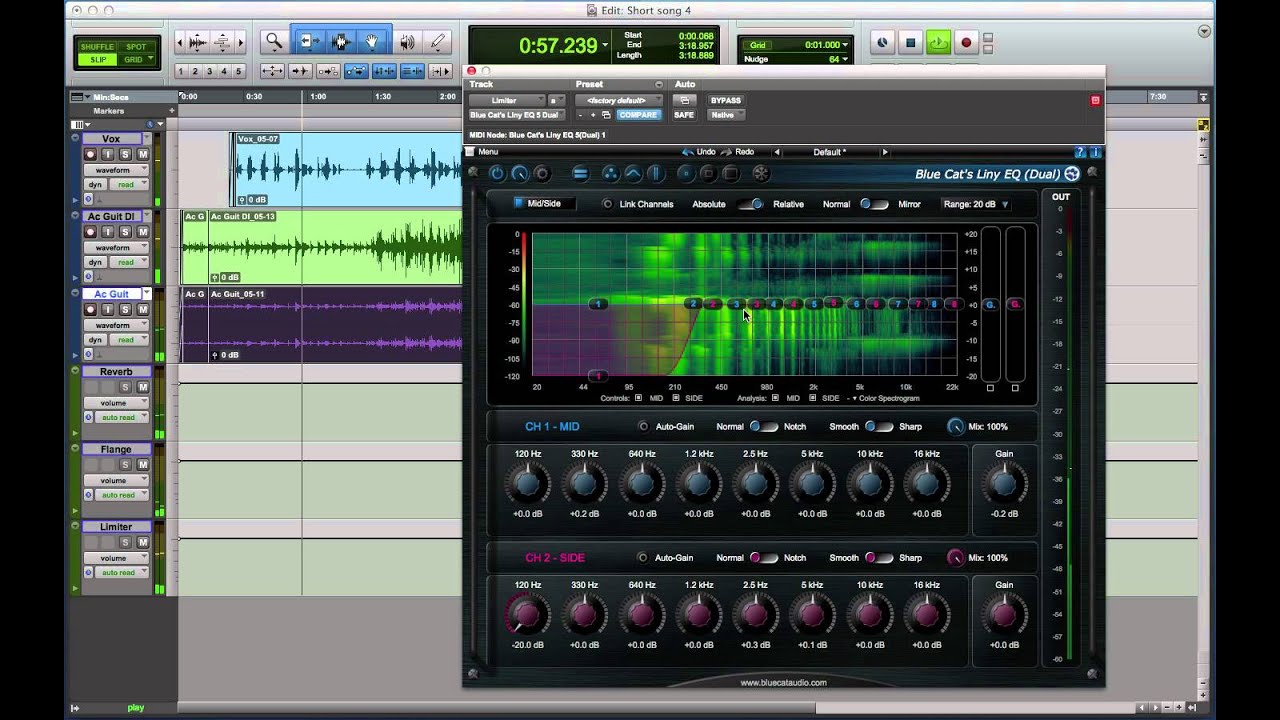
Task: Adjust the CH 1 MID 120 Hz knob
Action: pos(528,485)
